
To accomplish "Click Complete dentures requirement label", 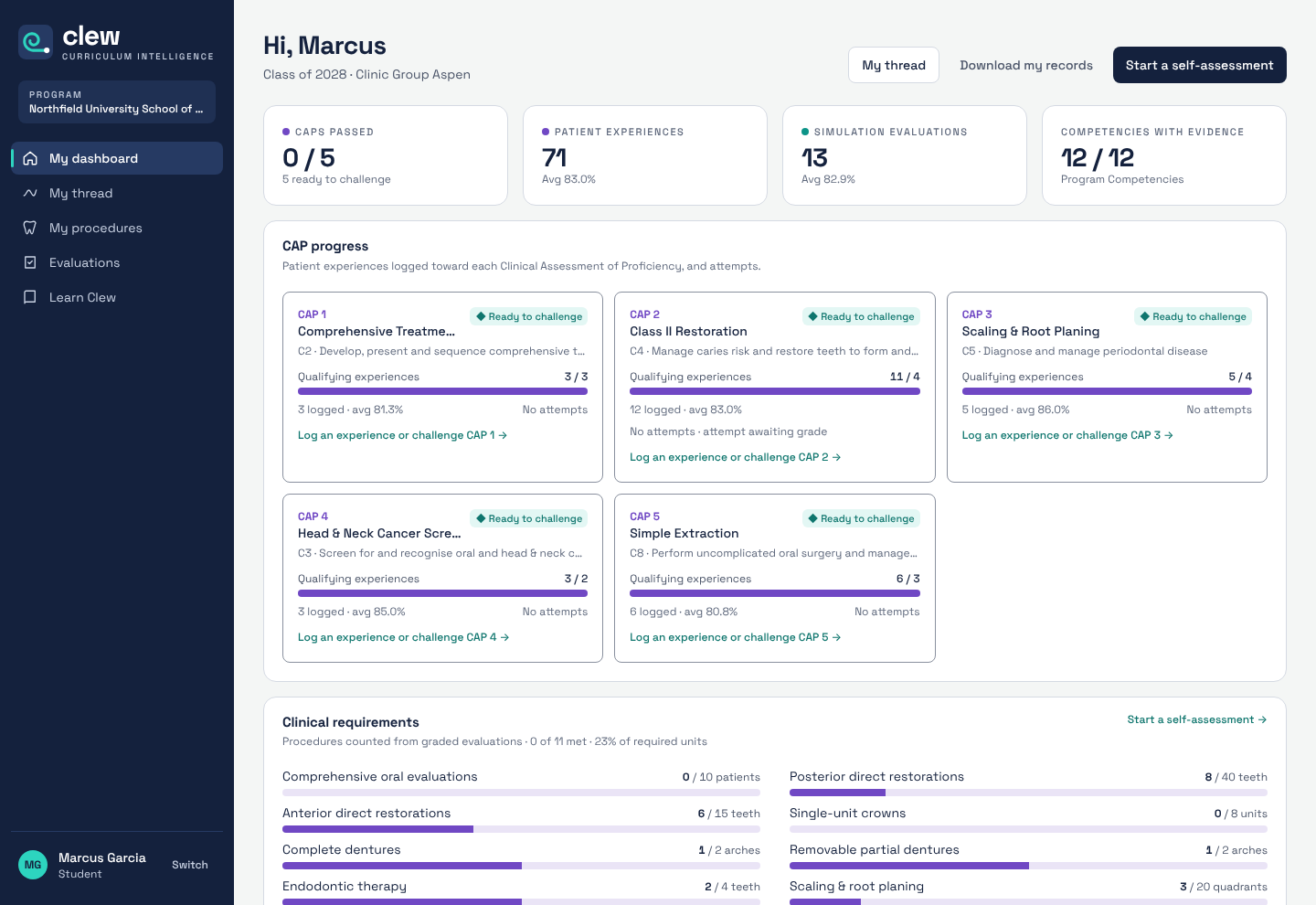I will point(342,849).
